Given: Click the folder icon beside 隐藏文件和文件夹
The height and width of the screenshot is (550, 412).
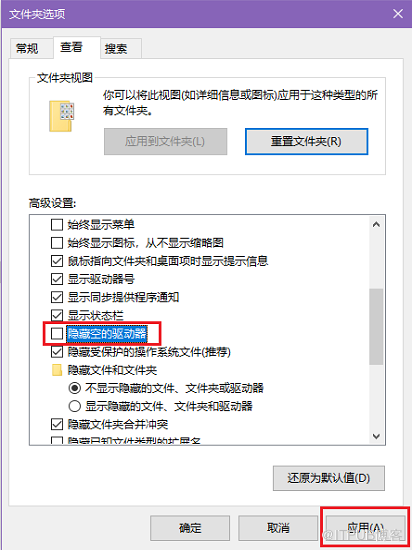Looking at the screenshot, I should pos(57,370).
